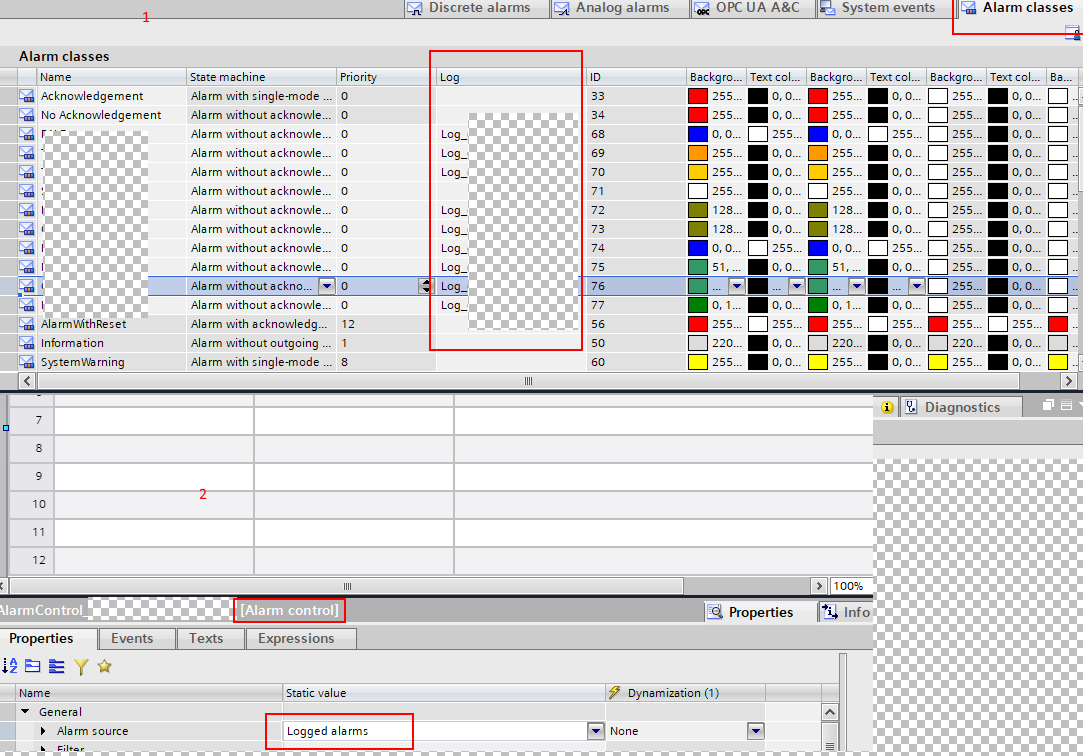The width and height of the screenshot is (1083, 756).
Task: Click the tree list view icon in properties toolbar
Action: pyautogui.click(x=57, y=666)
